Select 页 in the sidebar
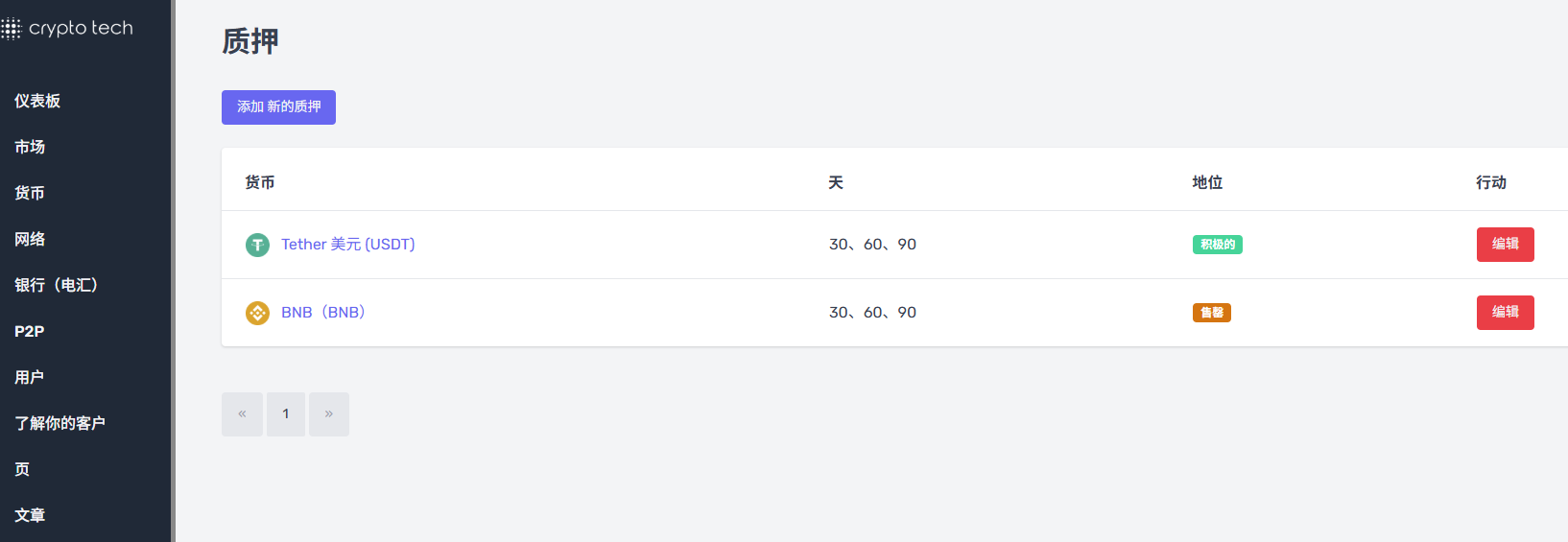The image size is (1568, 542). pos(22,469)
